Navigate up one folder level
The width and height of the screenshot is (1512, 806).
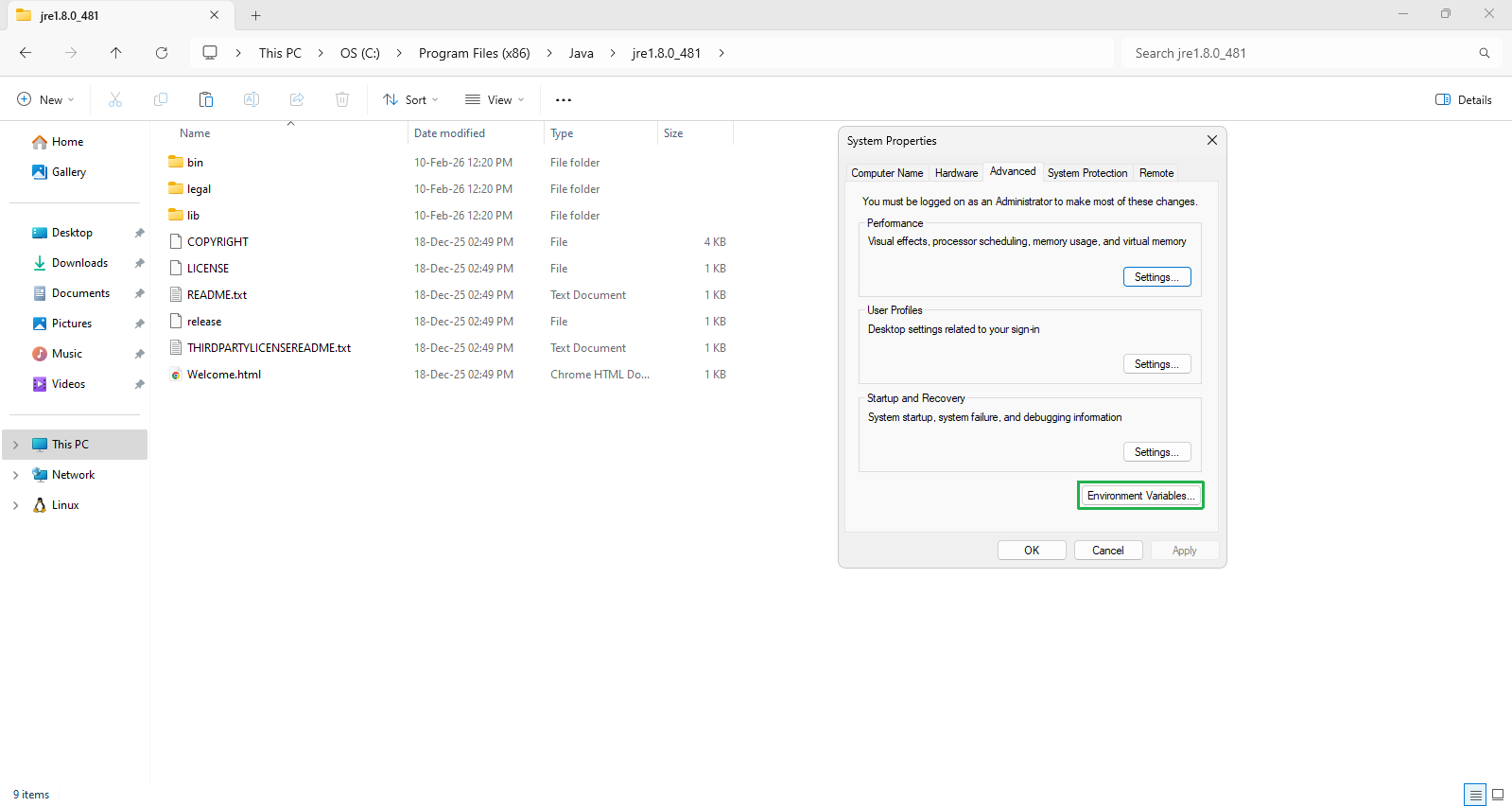(x=115, y=53)
